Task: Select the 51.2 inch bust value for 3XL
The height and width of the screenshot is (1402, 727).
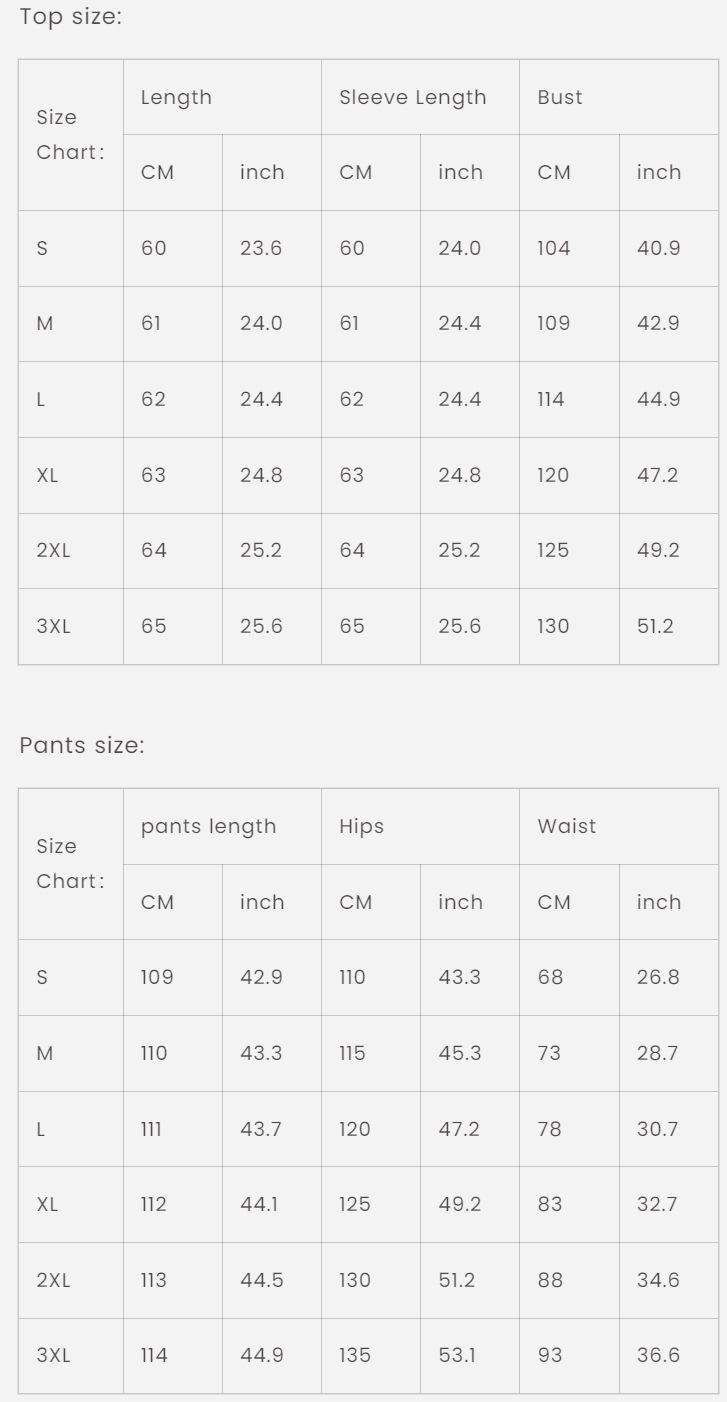Action: pos(655,626)
